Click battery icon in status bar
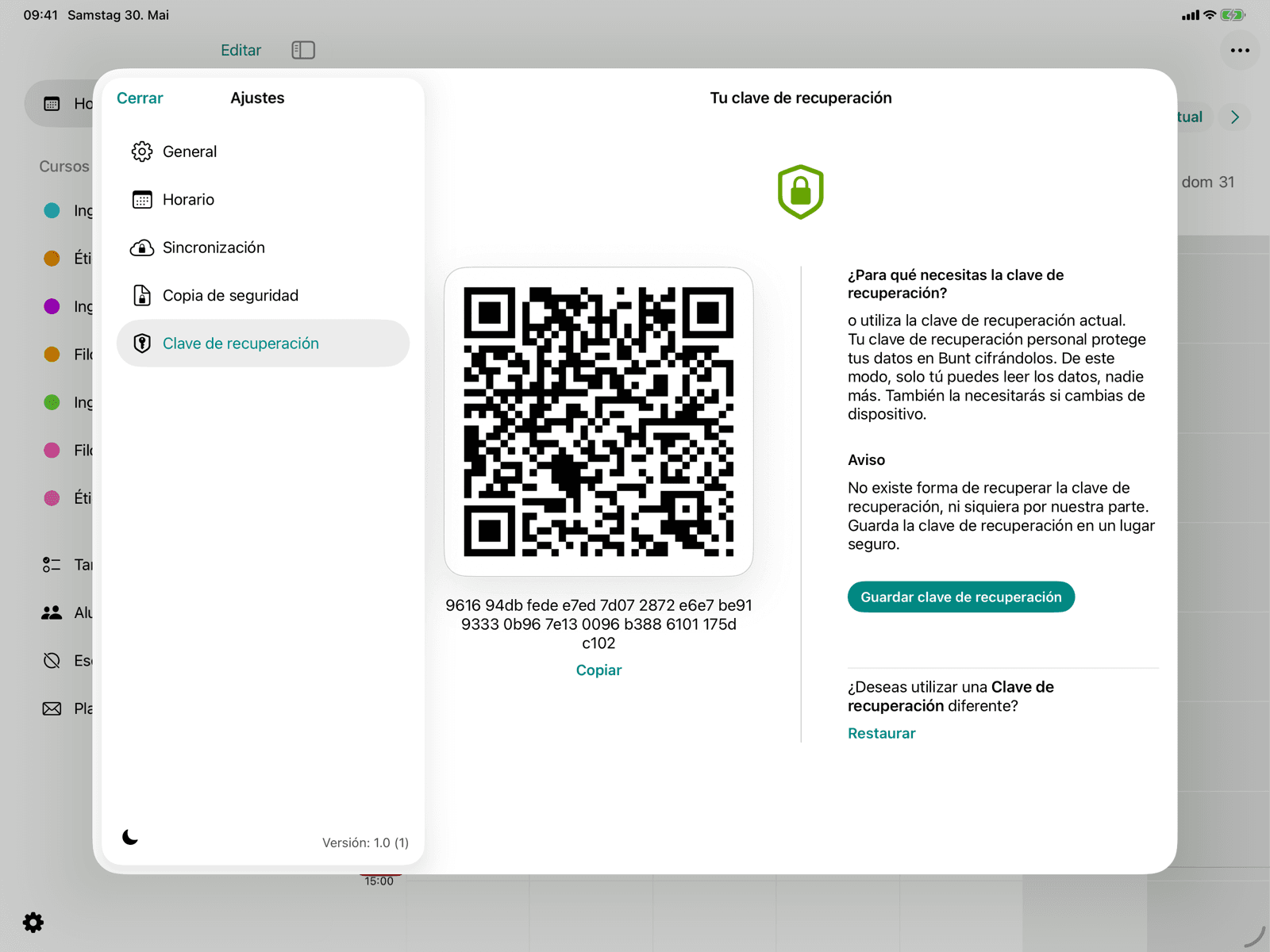Screen dimensions: 1270x952 coord(1233,15)
